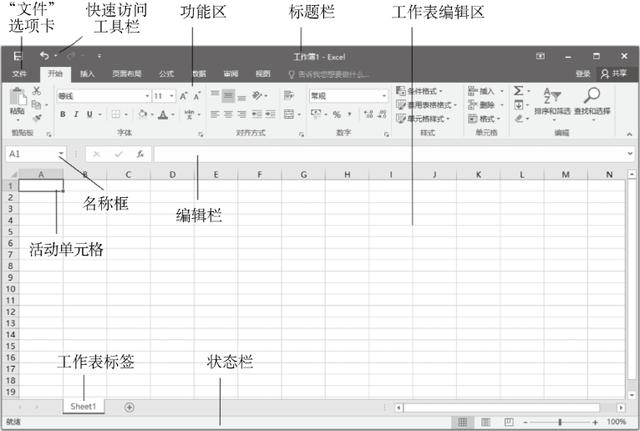This screenshot has width=640, height=431.
Task: Toggle middle vertical alignment
Action: [x=228, y=96]
